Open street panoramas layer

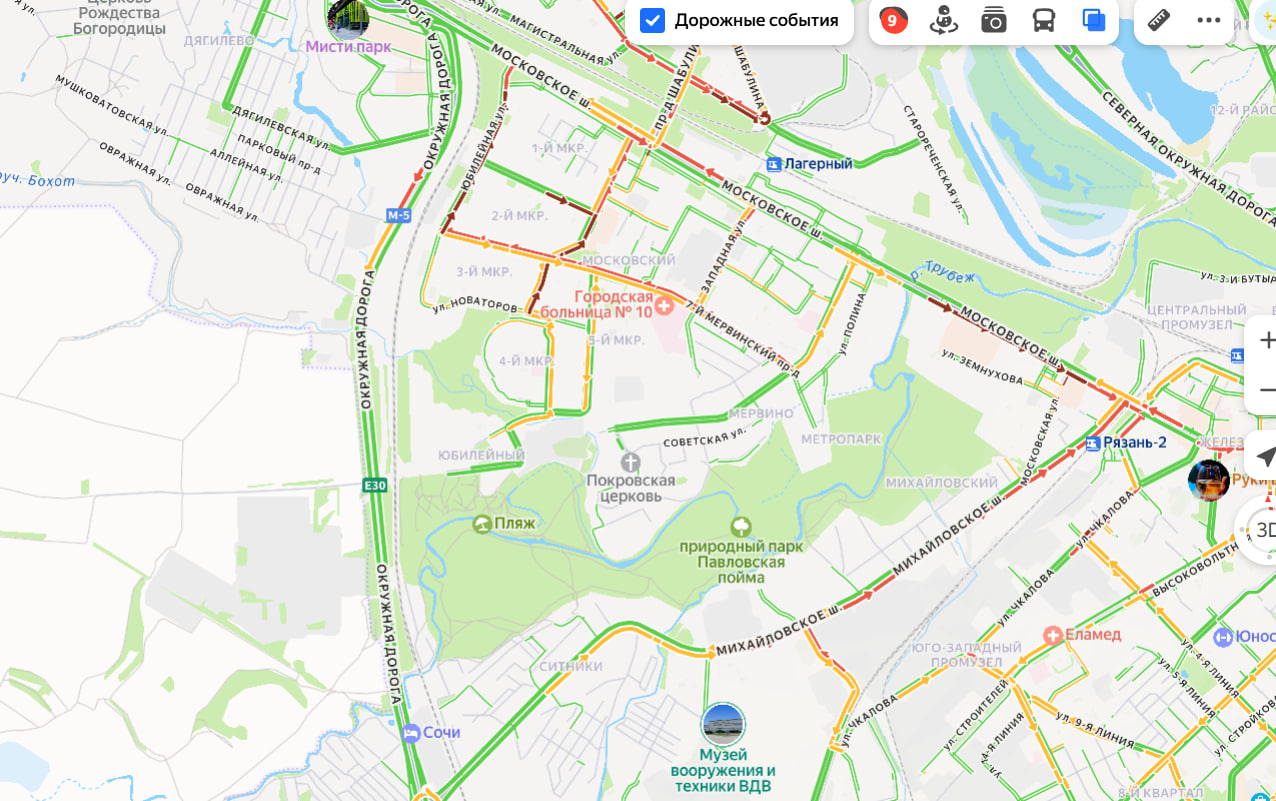pos(943,20)
